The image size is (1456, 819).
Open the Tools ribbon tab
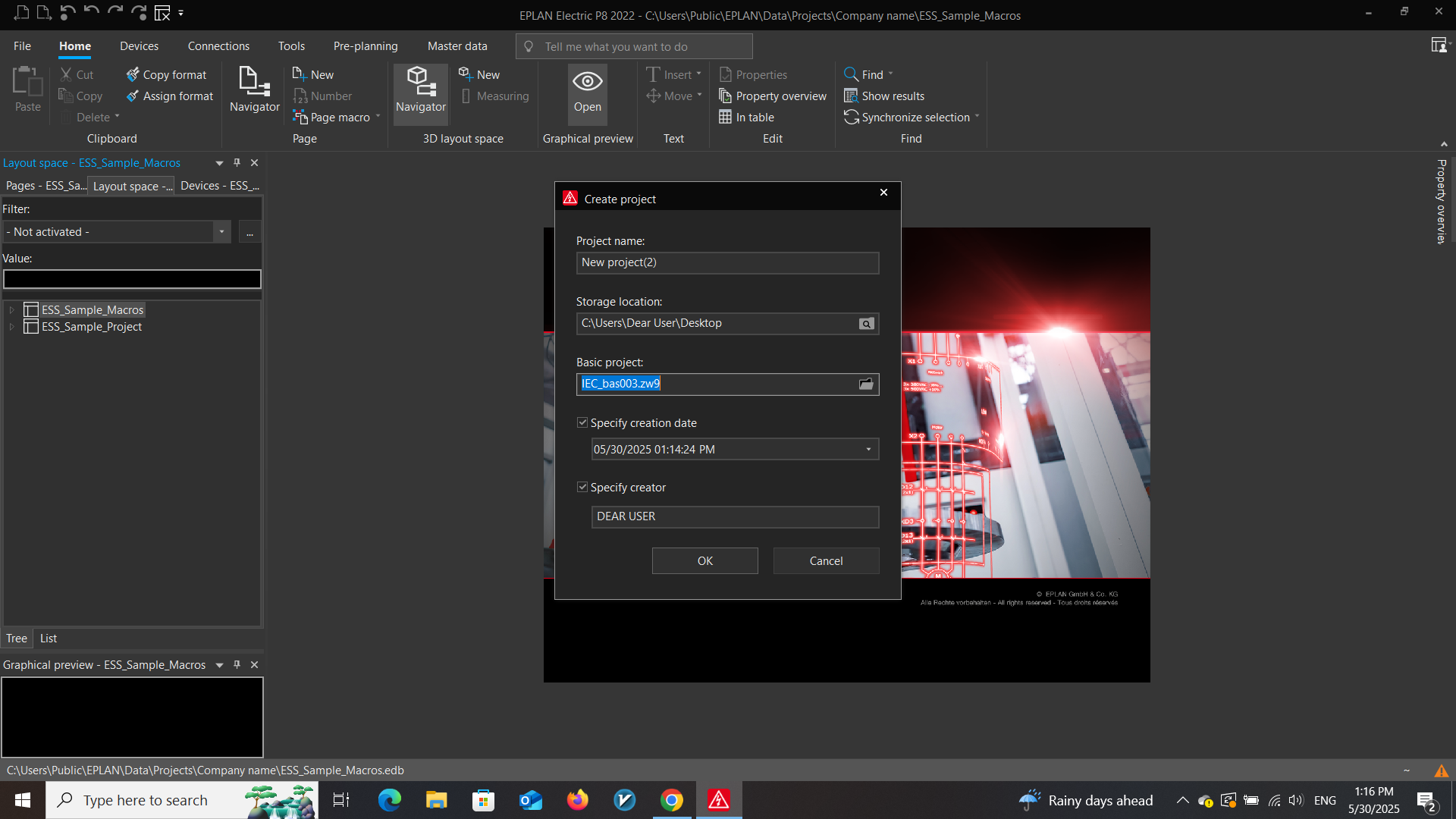291,45
